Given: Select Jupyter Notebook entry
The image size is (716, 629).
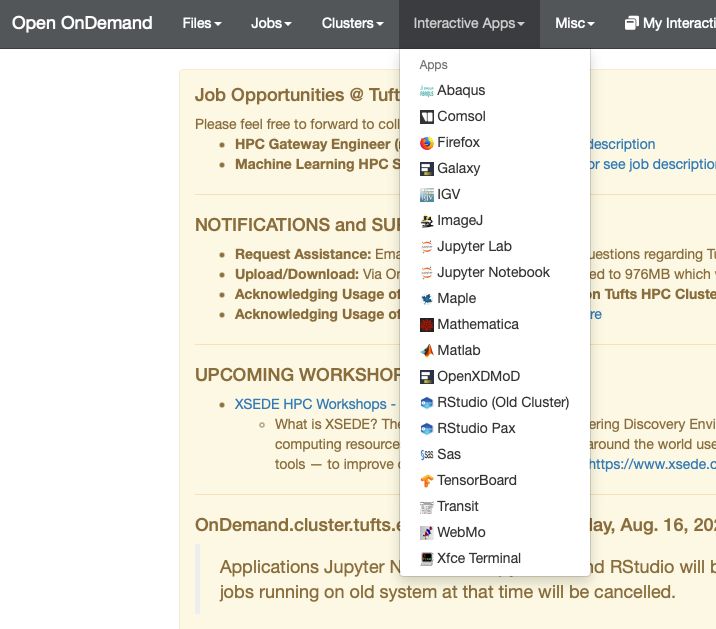Looking at the screenshot, I should point(495,273).
